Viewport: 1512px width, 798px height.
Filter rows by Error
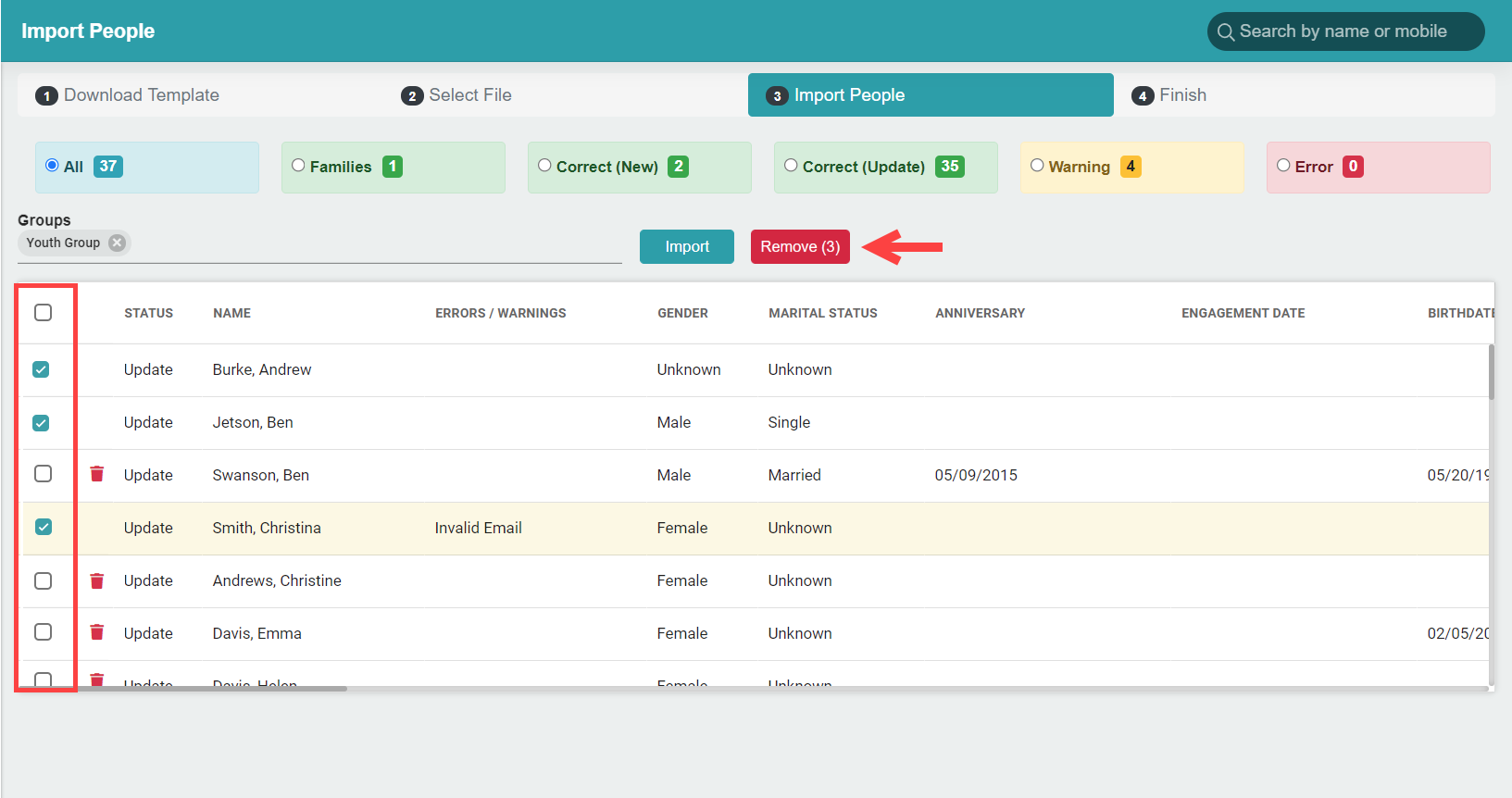[1283, 166]
